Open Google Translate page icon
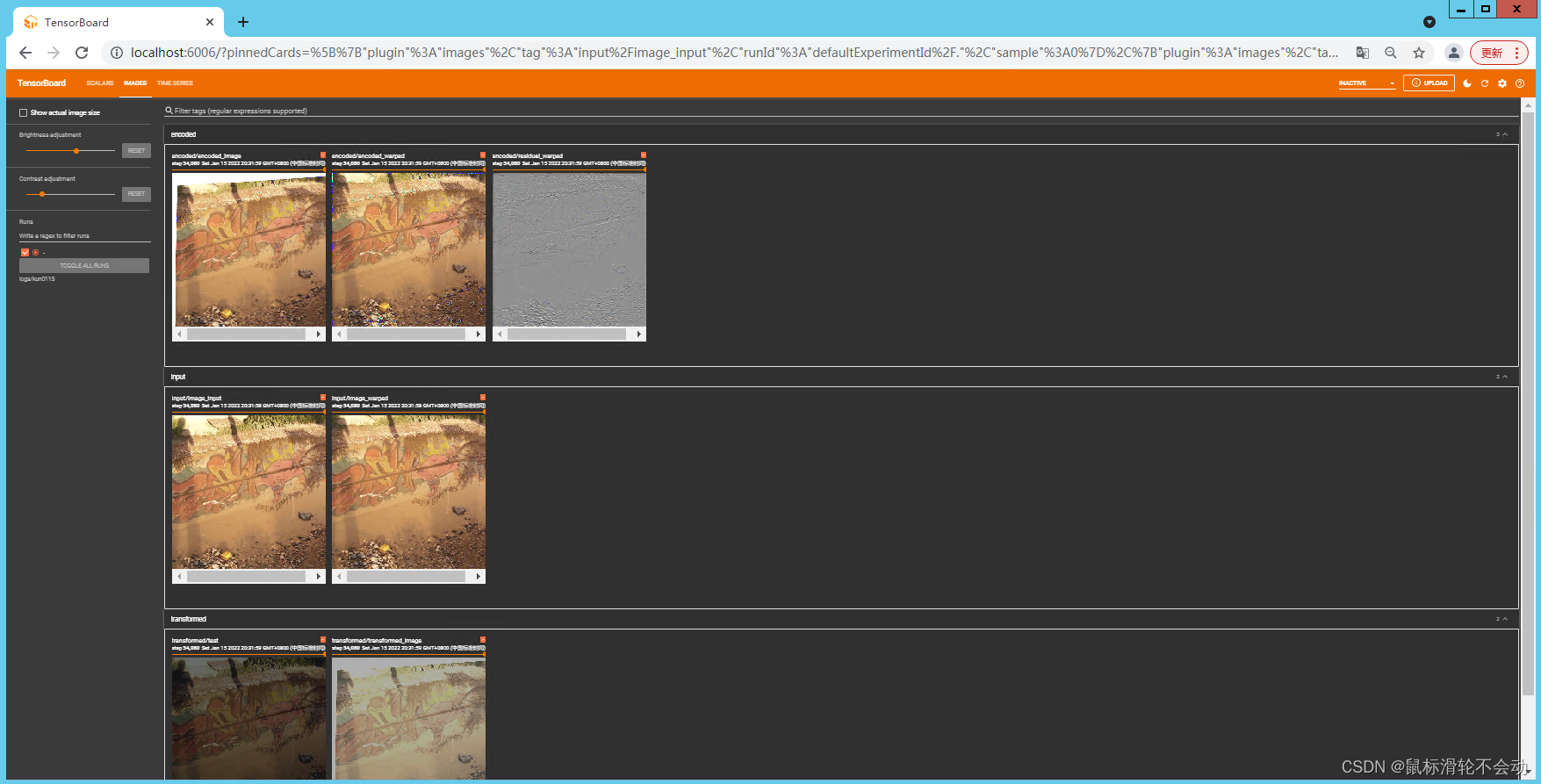 pyautogui.click(x=1363, y=53)
